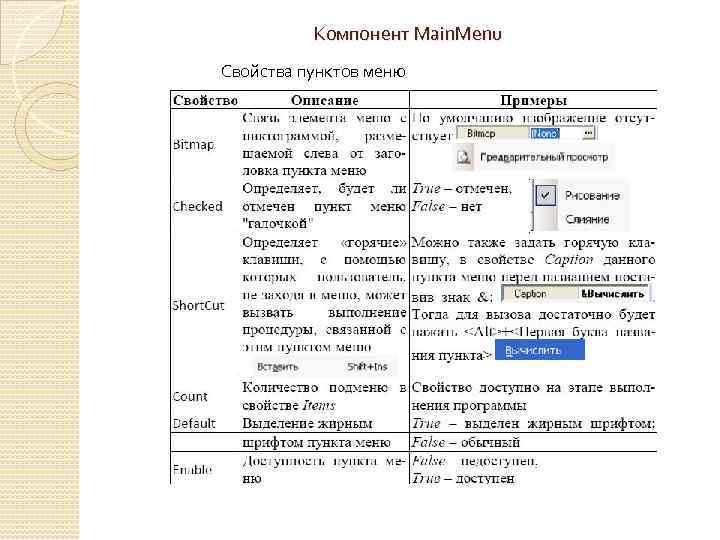Click the text True – отмечен
720x540 pixels.
(461, 188)
